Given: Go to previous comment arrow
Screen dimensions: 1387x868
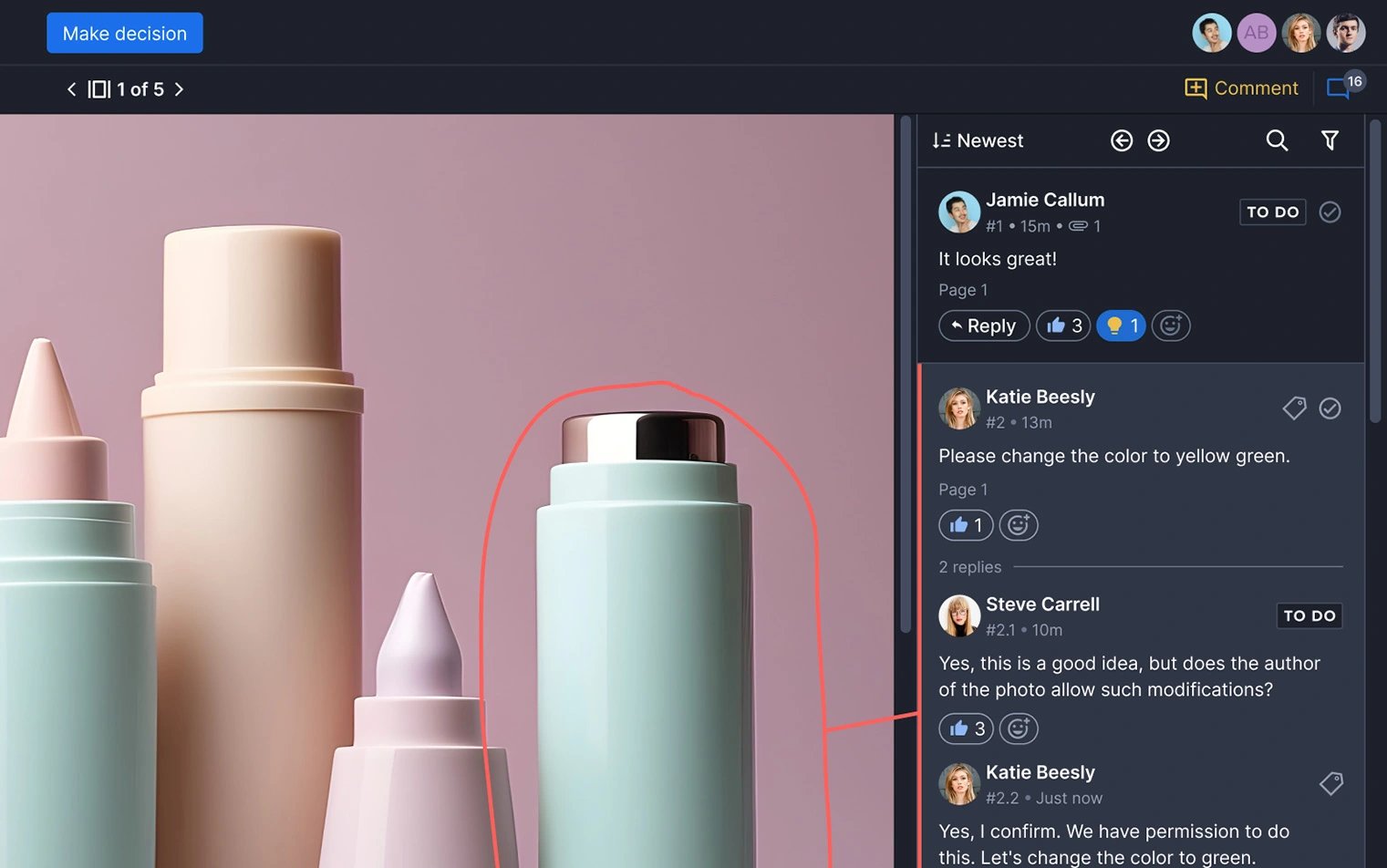Looking at the screenshot, I should tap(1122, 140).
